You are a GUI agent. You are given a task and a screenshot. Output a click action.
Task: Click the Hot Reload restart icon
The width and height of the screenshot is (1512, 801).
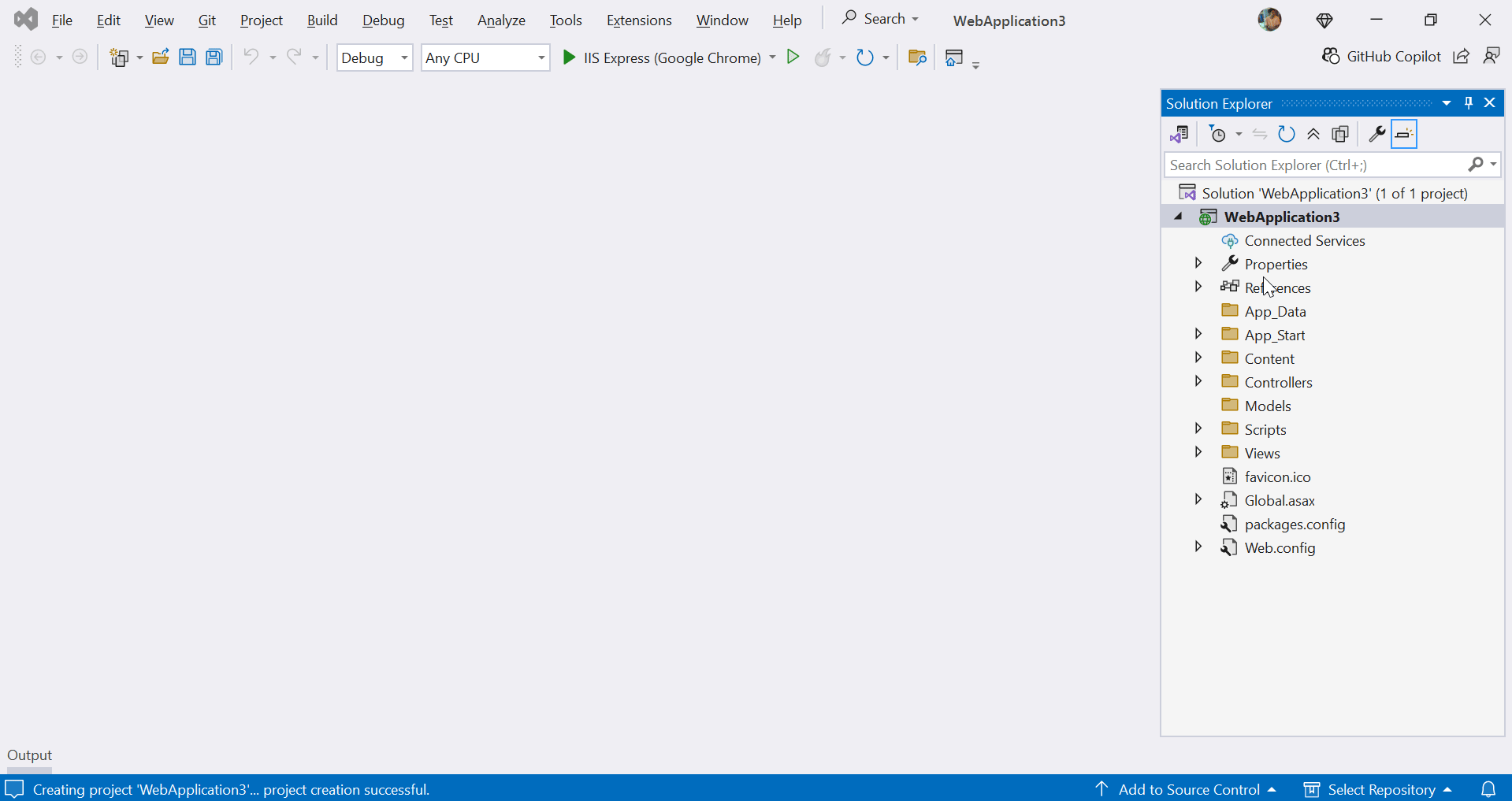pos(864,57)
